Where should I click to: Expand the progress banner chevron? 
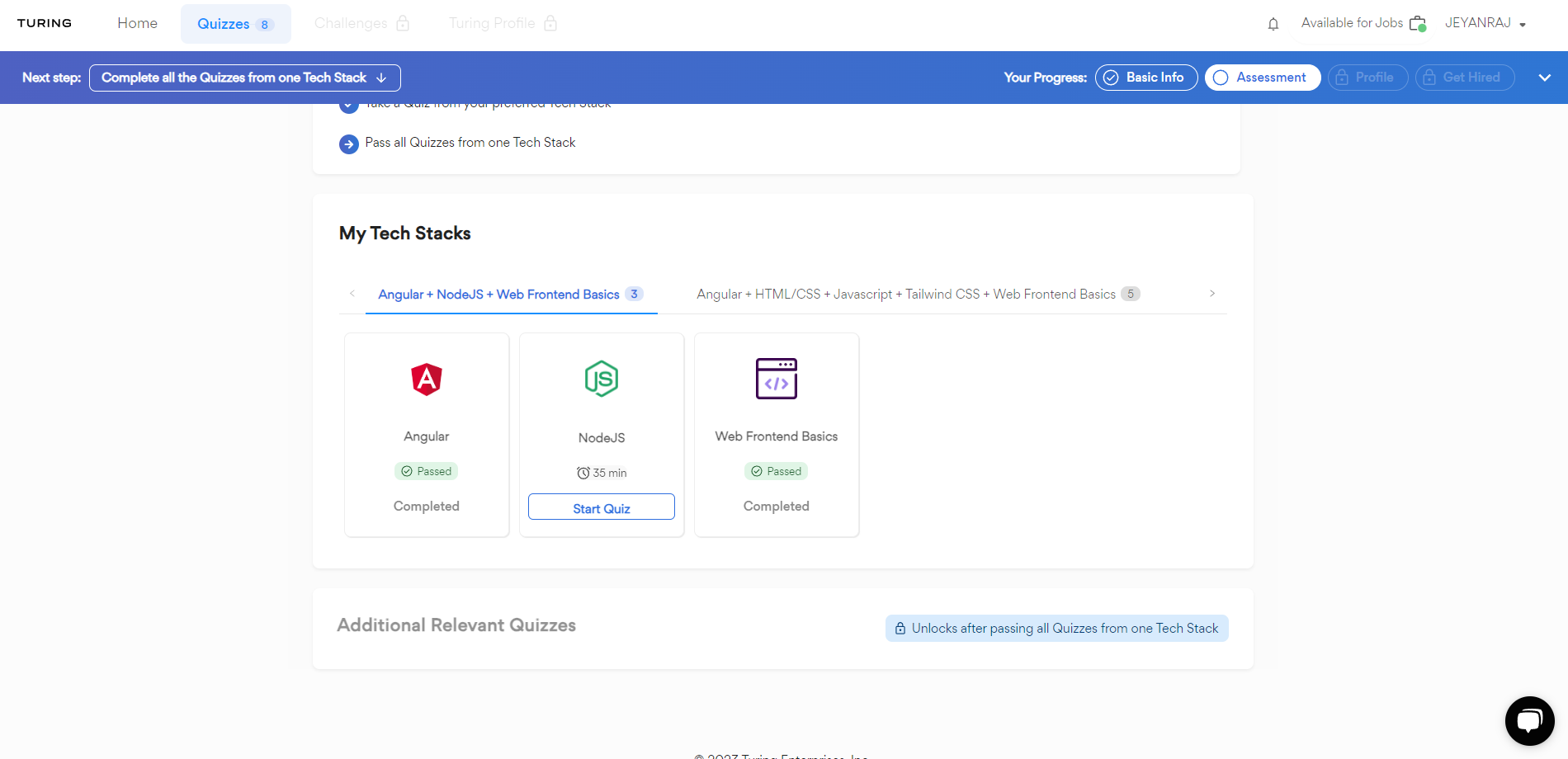(1544, 78)
